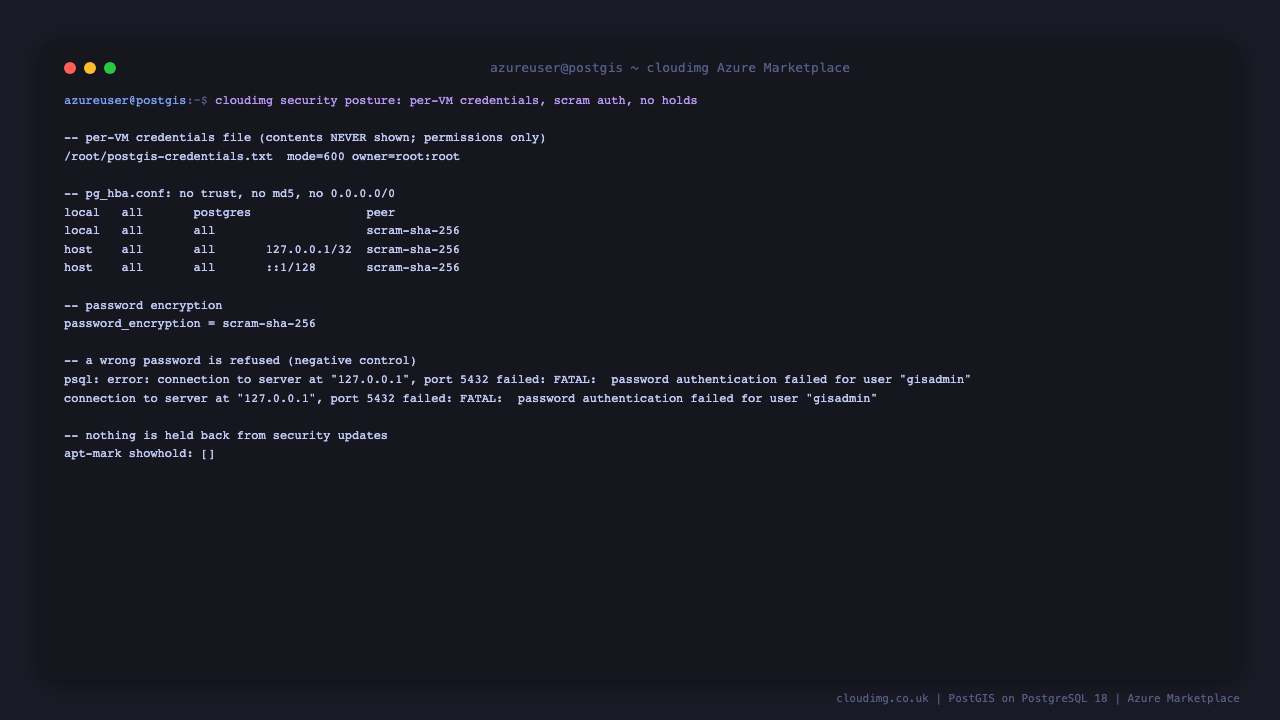The width and height of the screenshot is (1280, 720).
Task: Click the path /root/postgis-credentials.txt
Action: [x=168, y=157]
